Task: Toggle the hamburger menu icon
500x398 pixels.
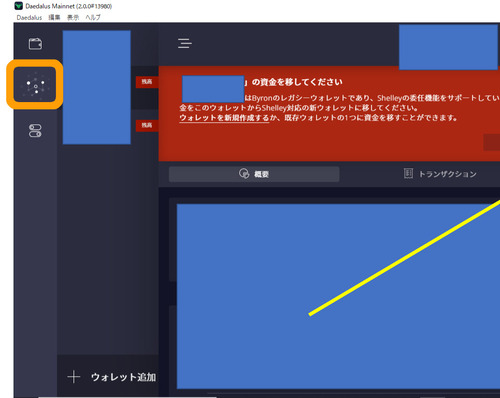Action: click(x=185, y=43)
